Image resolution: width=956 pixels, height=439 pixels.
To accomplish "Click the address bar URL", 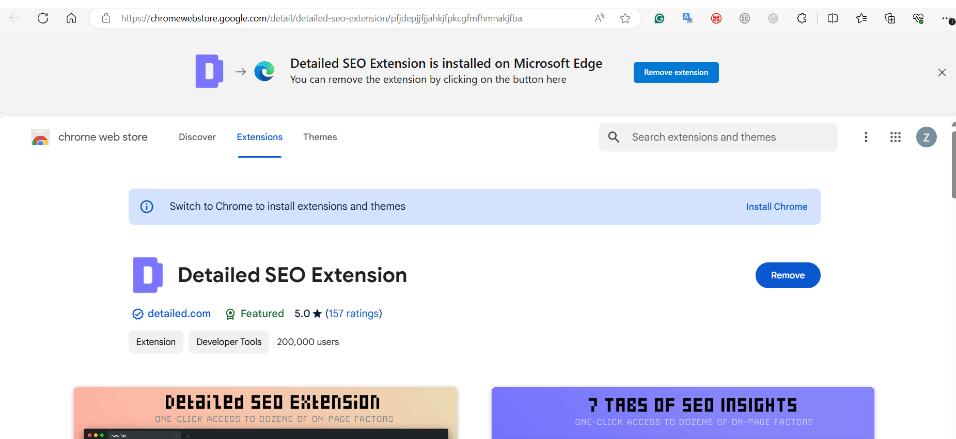I will (x=321, y=18).
